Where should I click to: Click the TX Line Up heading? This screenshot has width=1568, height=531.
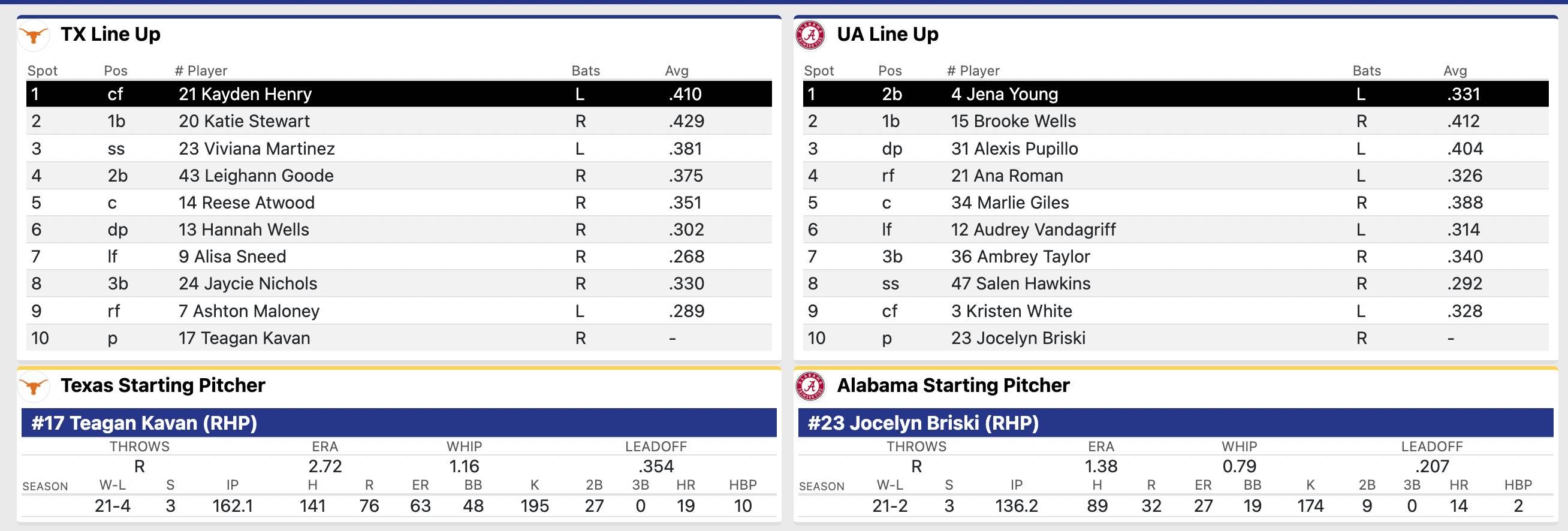pos(110,34)
